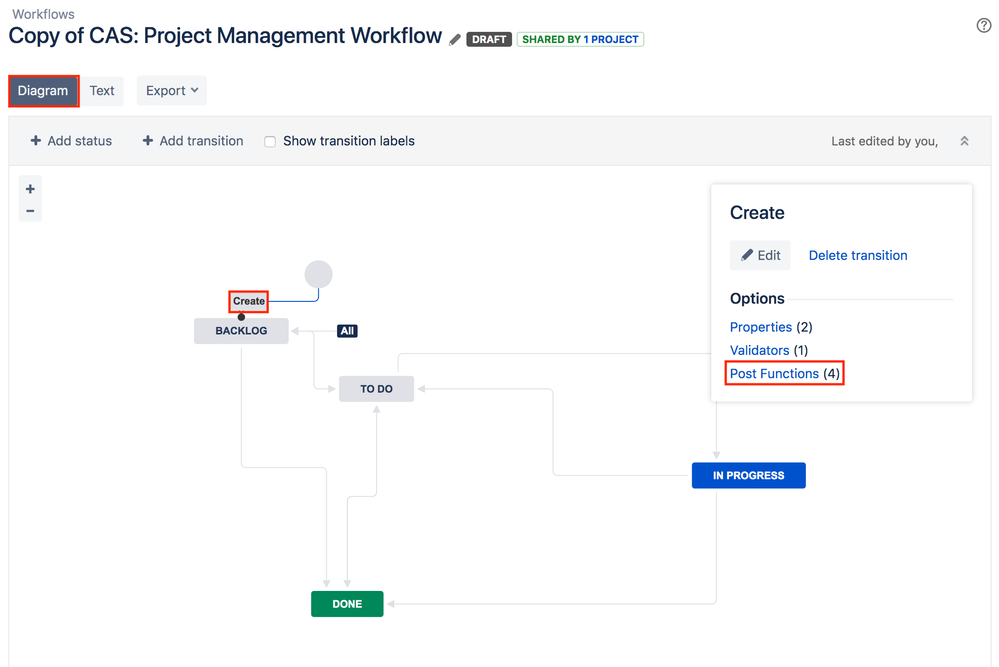Switch to the Text view tab

point(102,90)
